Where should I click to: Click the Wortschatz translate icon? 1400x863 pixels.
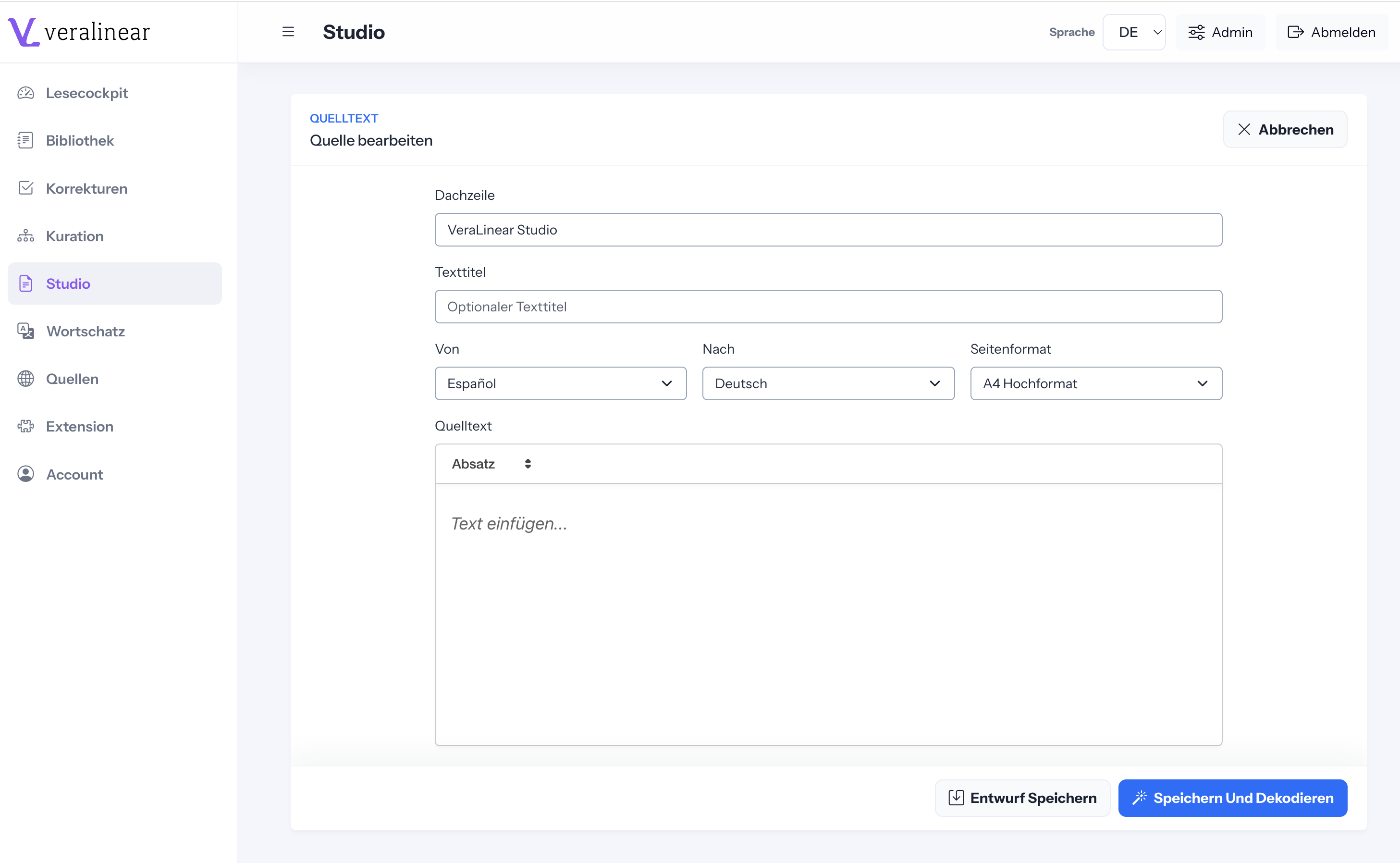click(25, 331)
